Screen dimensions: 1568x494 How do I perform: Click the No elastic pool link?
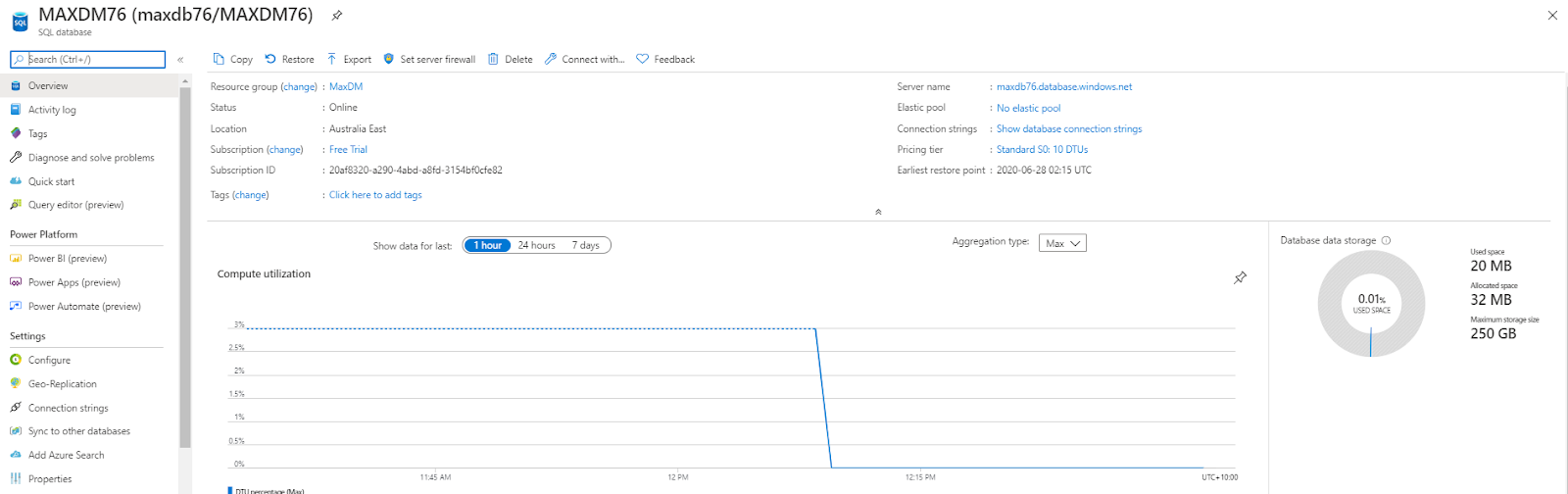click(x=1028, y=108)
